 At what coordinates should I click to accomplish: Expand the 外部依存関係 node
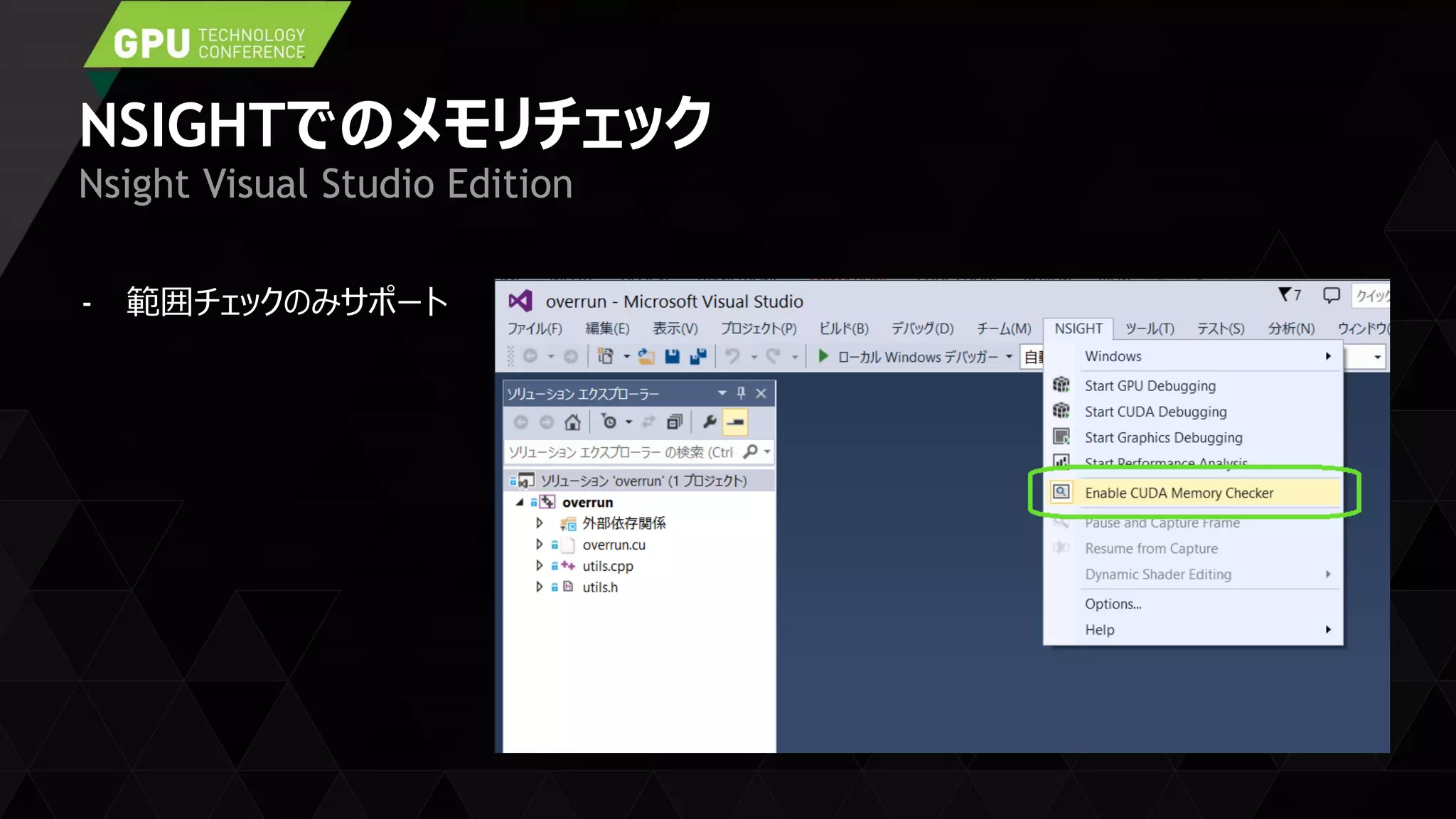coord(540,523)
